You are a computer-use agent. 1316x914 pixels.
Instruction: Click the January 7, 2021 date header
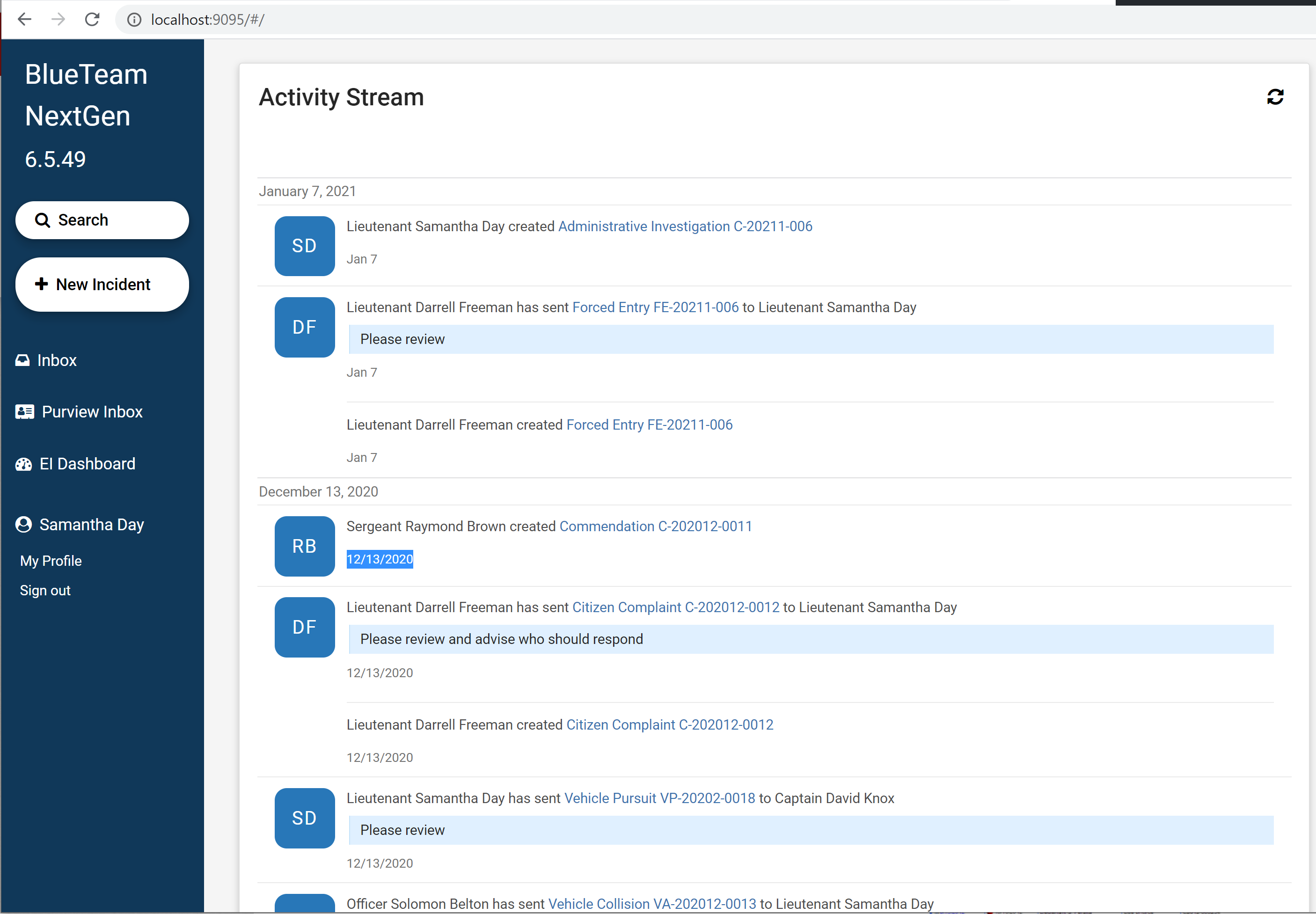307,191
